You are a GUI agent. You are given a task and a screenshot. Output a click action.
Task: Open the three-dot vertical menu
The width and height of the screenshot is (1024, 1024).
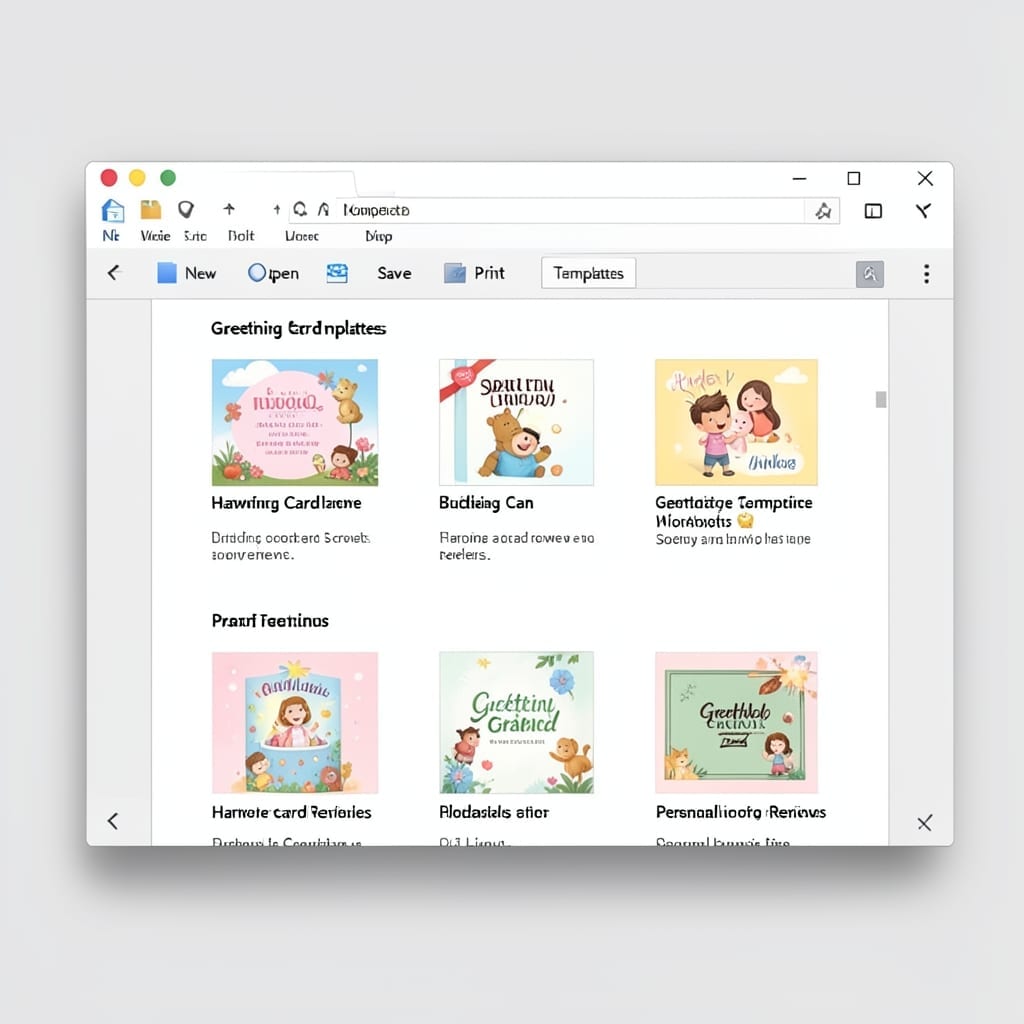tap(926, 274)
